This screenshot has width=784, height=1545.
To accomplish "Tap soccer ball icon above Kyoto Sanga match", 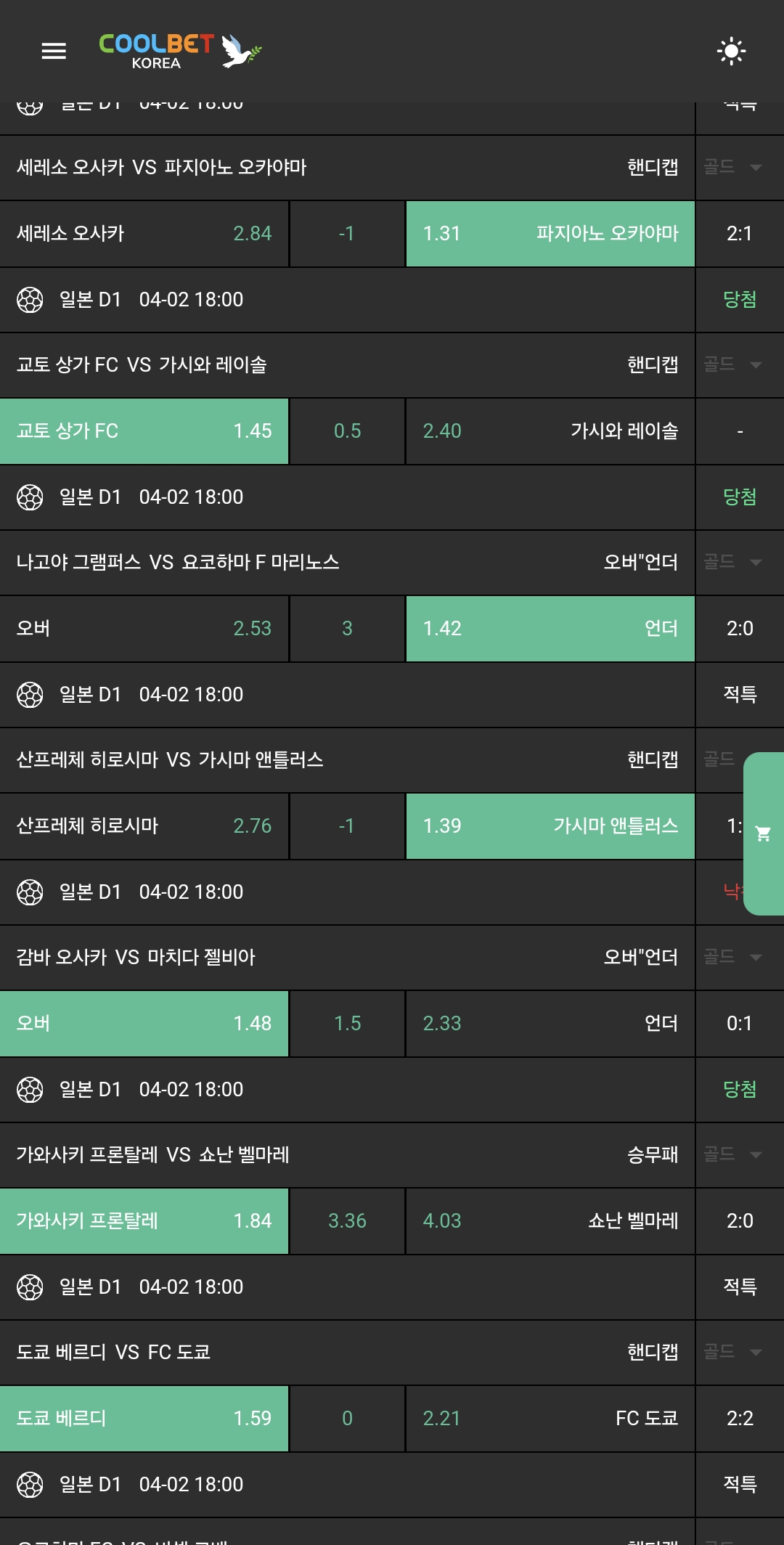I will pos(30,299).
